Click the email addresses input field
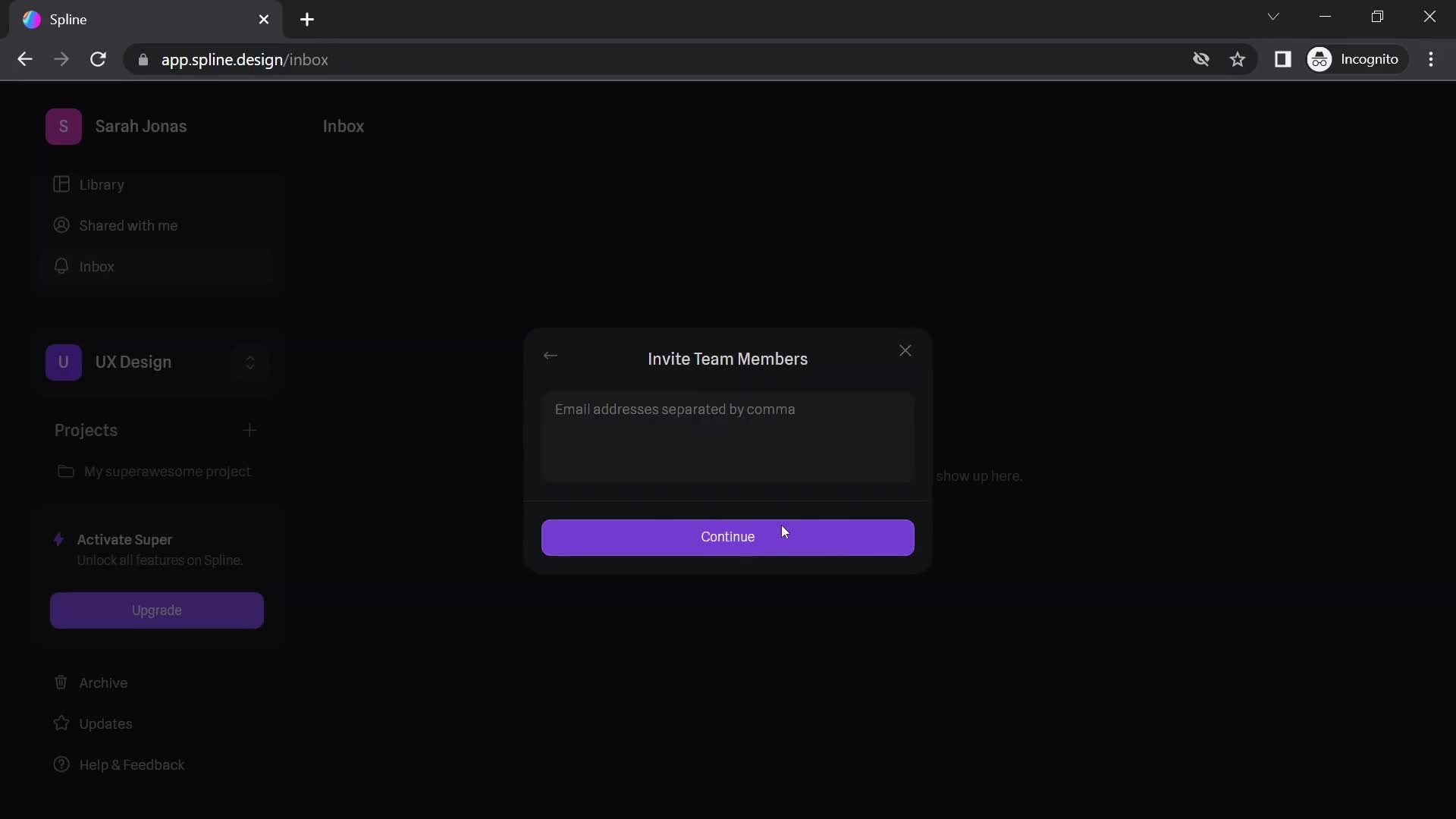Screen dimensions: 1456x819 tap(728, 435)
